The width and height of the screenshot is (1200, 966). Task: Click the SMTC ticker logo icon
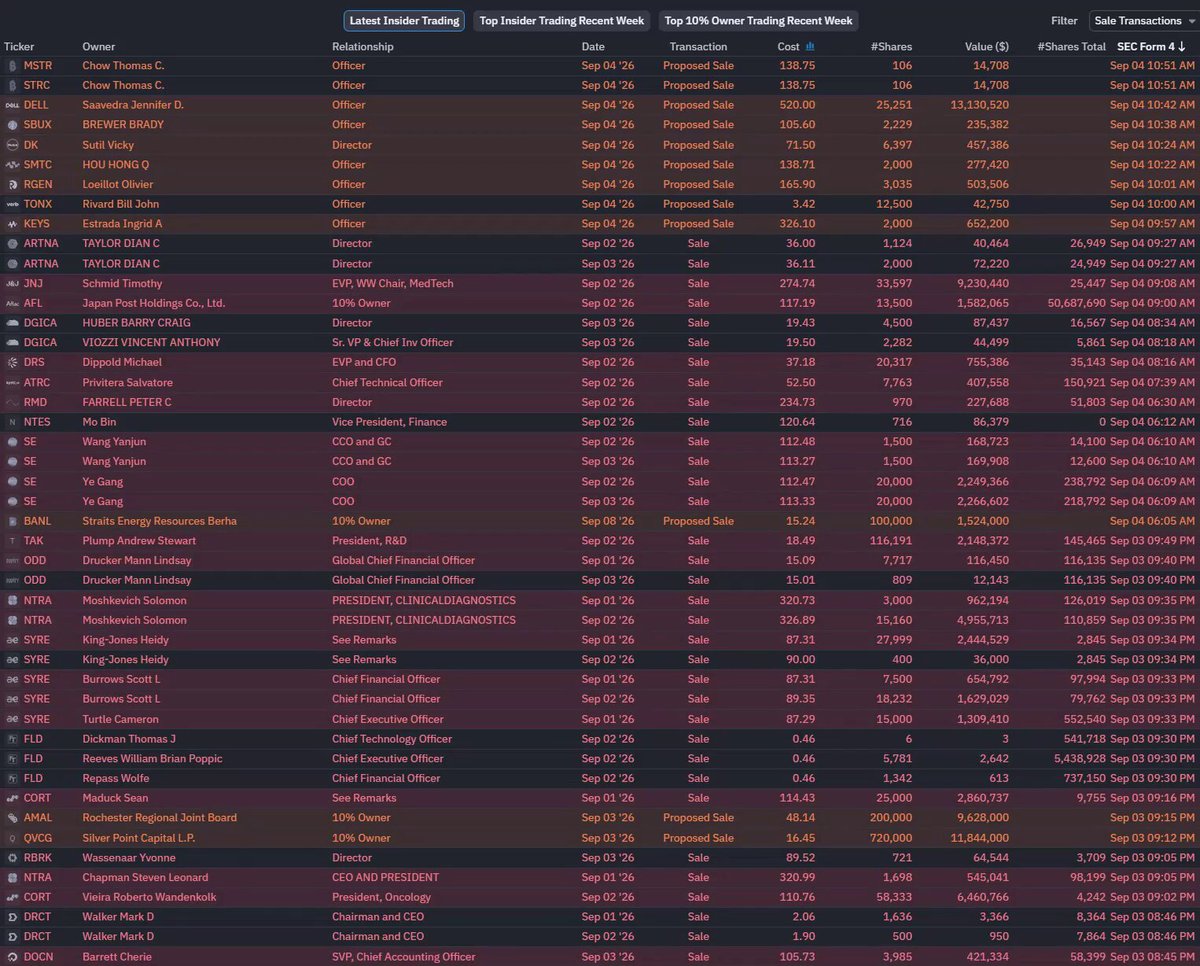(12, 165)
